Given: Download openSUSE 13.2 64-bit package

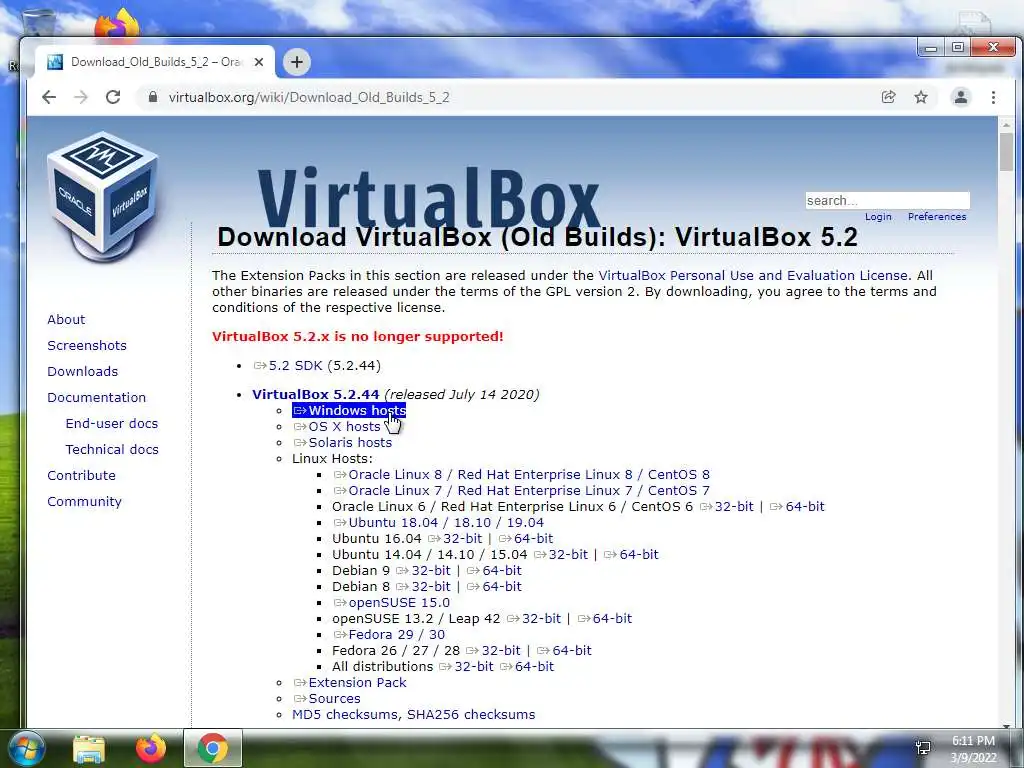Looking at the screenshot, I should (605, 618).
